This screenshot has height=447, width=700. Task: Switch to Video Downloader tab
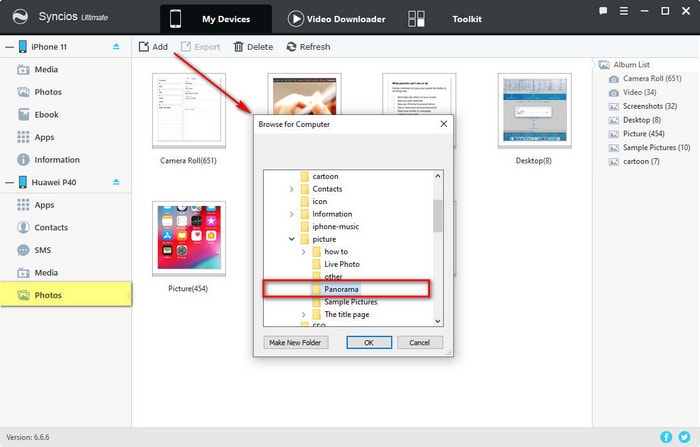(x=336, y=19)
